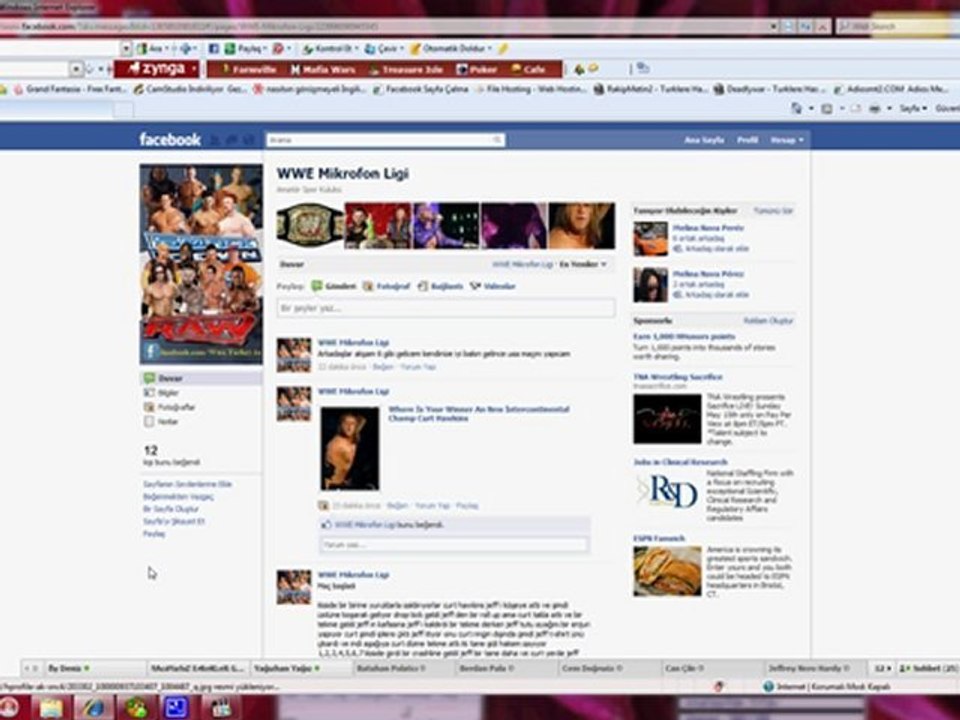
Task: Select the Bağlantı share option
Action: coord(441,286)
